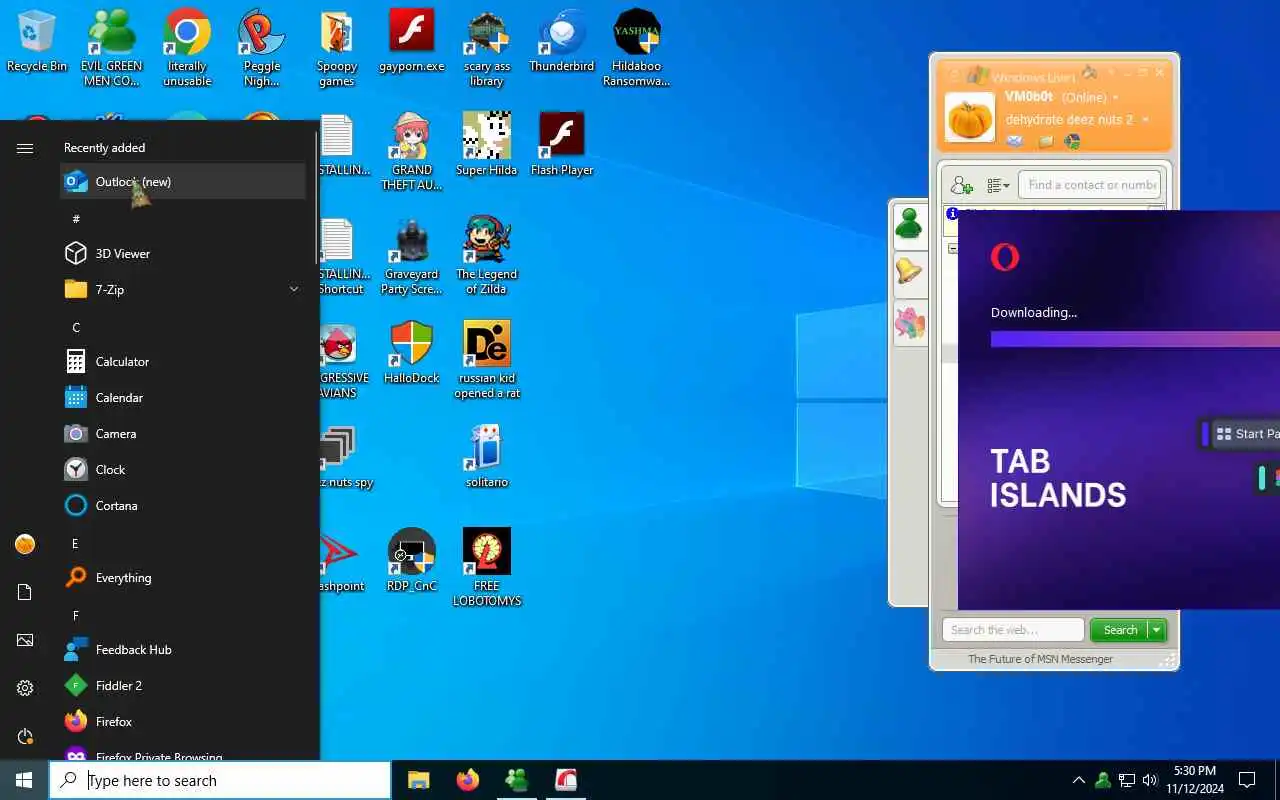Select the Super Hilda desktop icon

(x=487, y=144)
